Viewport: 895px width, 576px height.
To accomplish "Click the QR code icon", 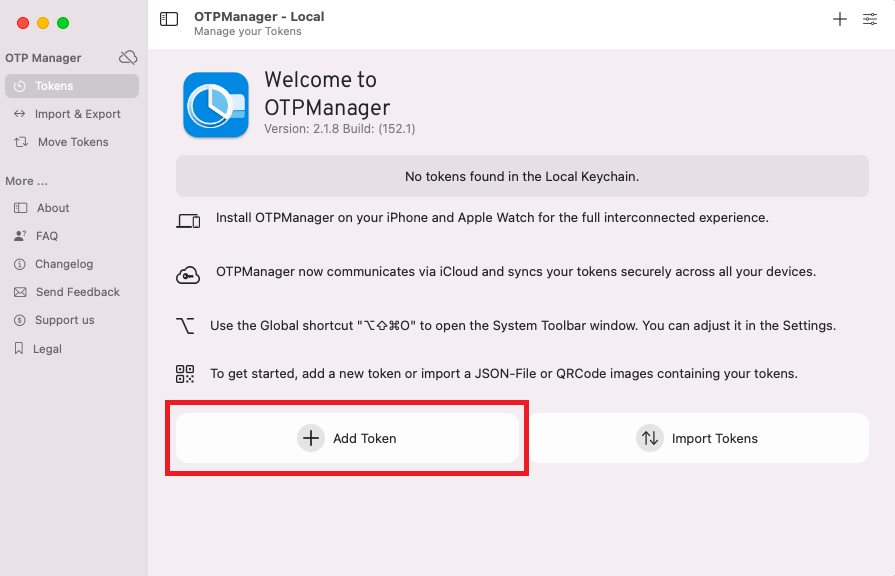I will pos(185,374).
